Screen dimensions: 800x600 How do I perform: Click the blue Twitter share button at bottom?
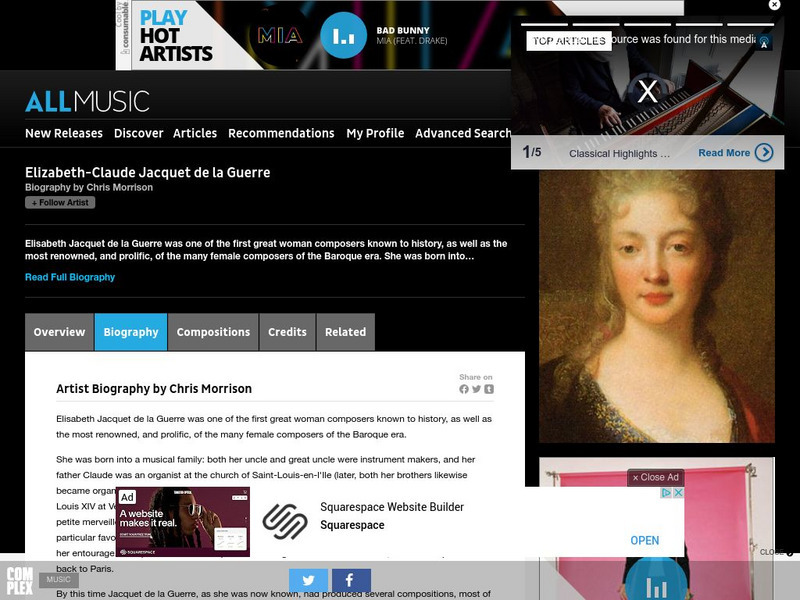[x=308, y=581]
